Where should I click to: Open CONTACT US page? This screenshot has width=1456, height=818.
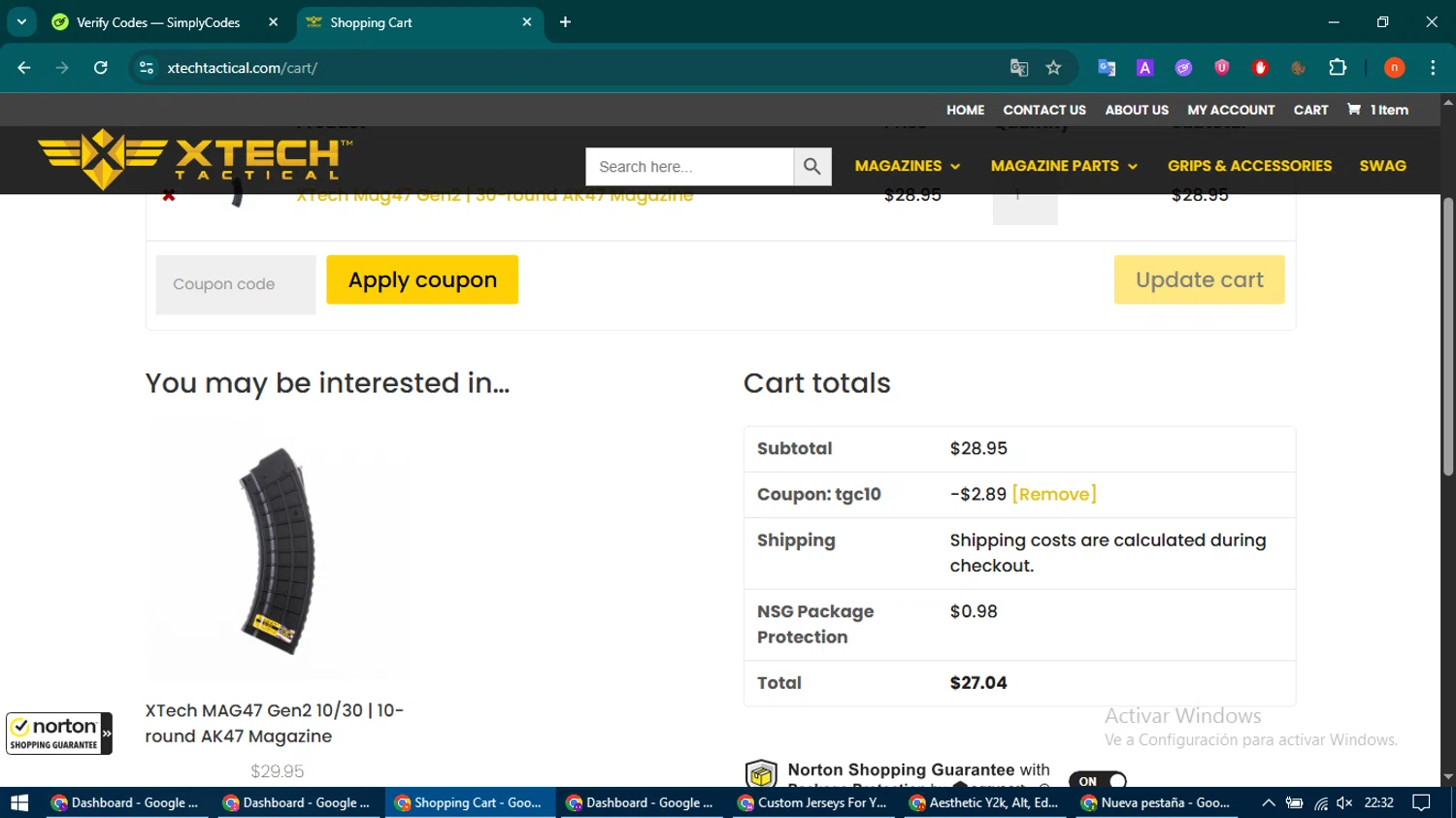pos(1044,110)
